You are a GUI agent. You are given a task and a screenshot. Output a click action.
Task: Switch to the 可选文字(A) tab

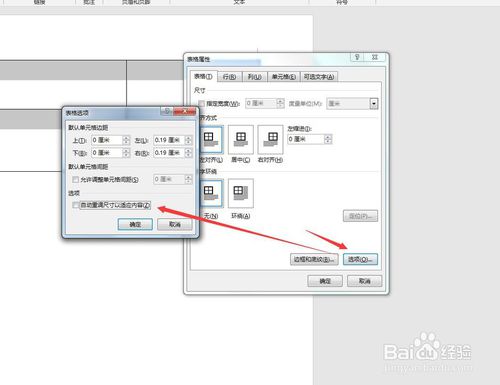pyautogui.click(x=319, y=77)
